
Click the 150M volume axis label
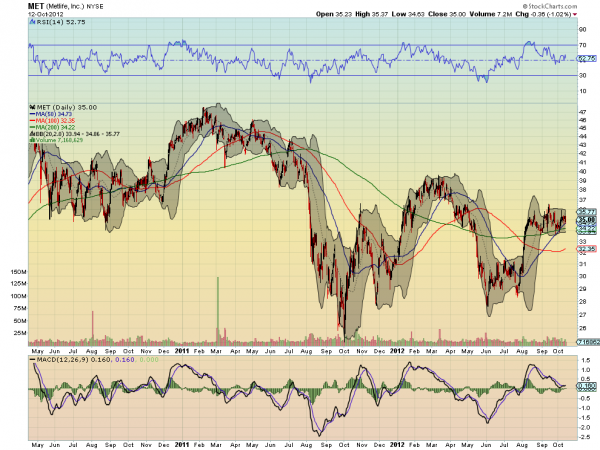tap(18, 272)
